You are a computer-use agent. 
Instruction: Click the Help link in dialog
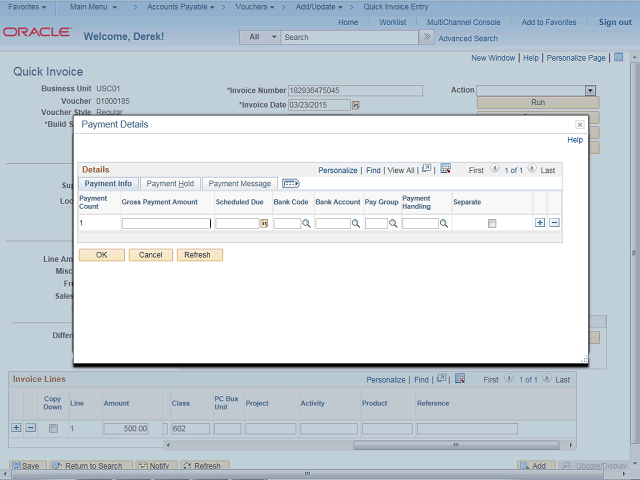575,140
